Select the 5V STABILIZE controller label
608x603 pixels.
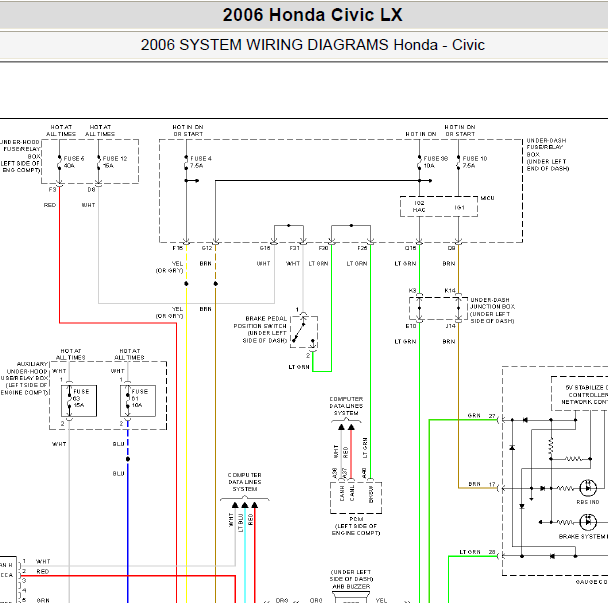coord(586,395)
